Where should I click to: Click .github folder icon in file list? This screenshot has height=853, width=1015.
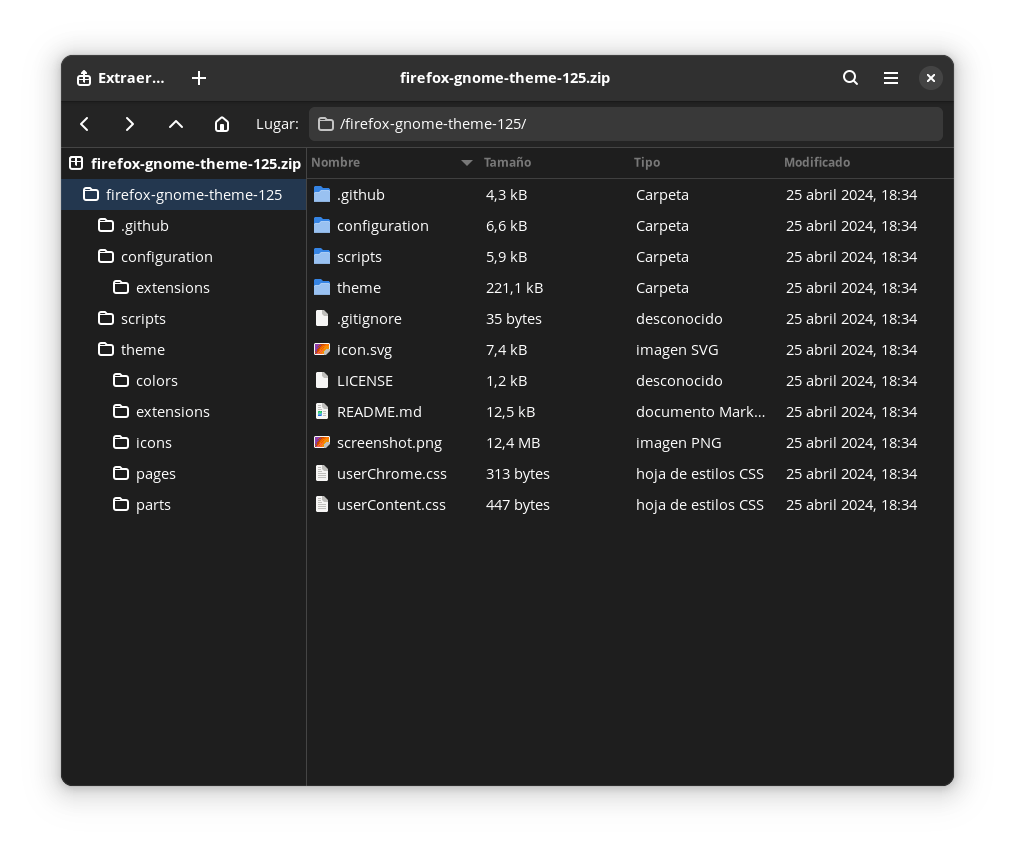click(x=322, y=195)
